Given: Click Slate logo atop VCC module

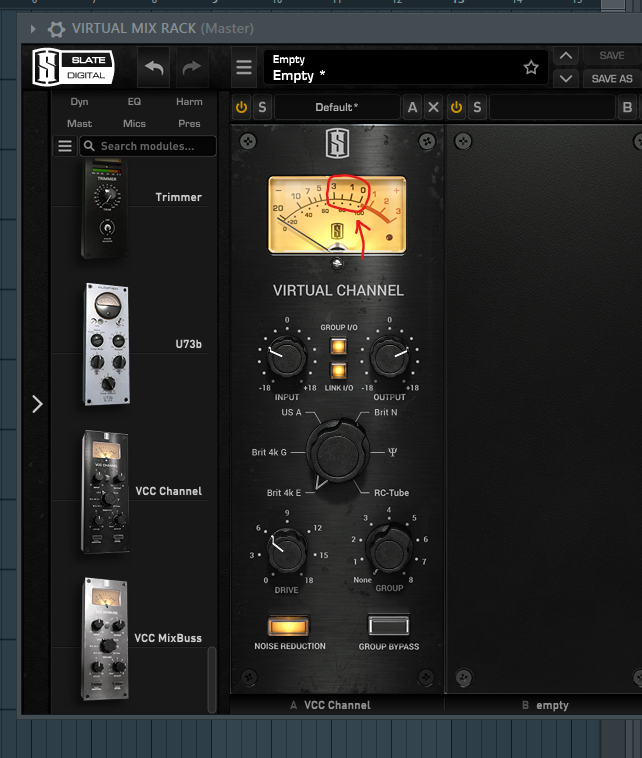Looking at the screenshot, I should coord(337,143).
